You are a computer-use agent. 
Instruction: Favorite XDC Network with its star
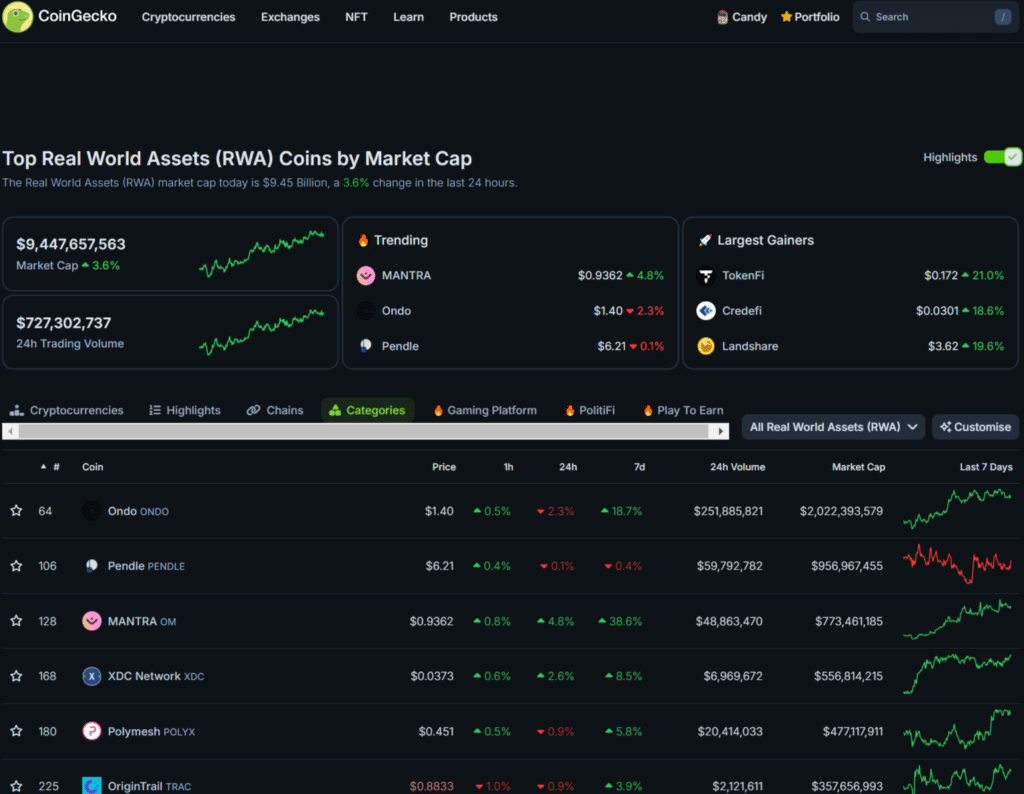(16, 676)
